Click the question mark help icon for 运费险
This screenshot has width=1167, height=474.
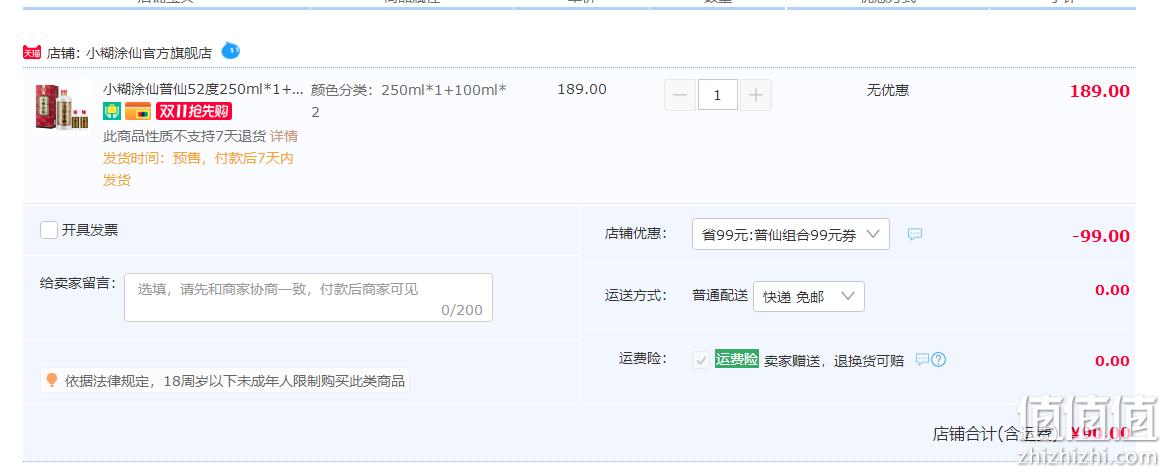pos(939,360)
